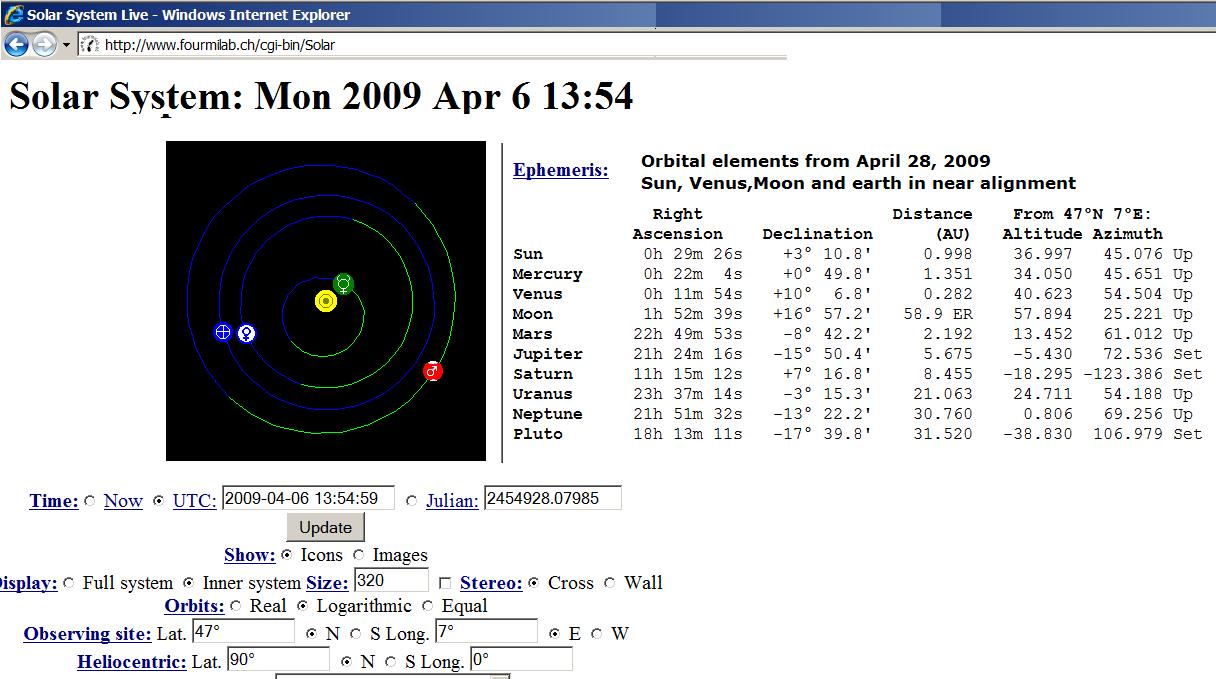Click the heliocentric latitude field 90°
Screen dimensions: 1216x679
pyautogui.click(x=278, y=659)
